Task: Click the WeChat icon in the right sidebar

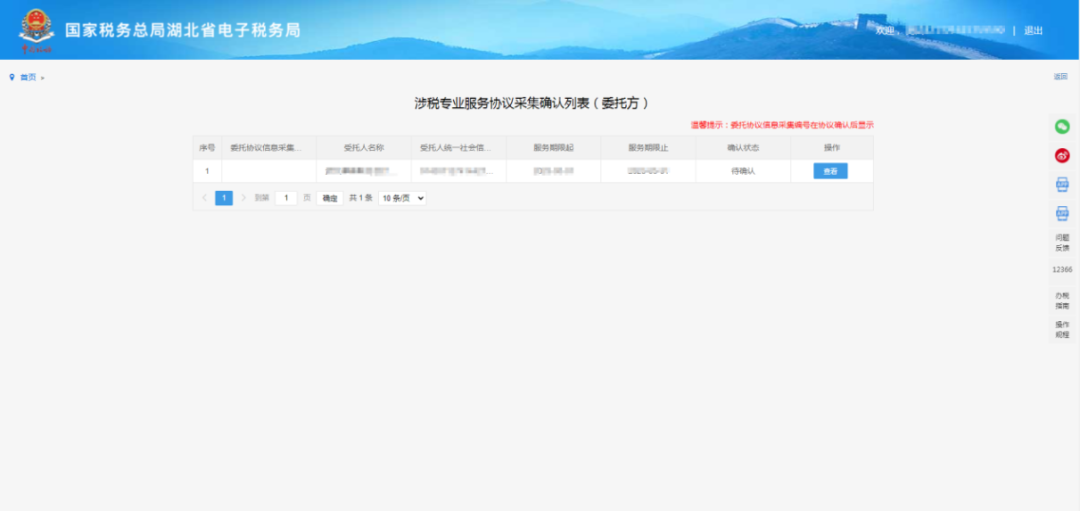Action: point(1062,127)
